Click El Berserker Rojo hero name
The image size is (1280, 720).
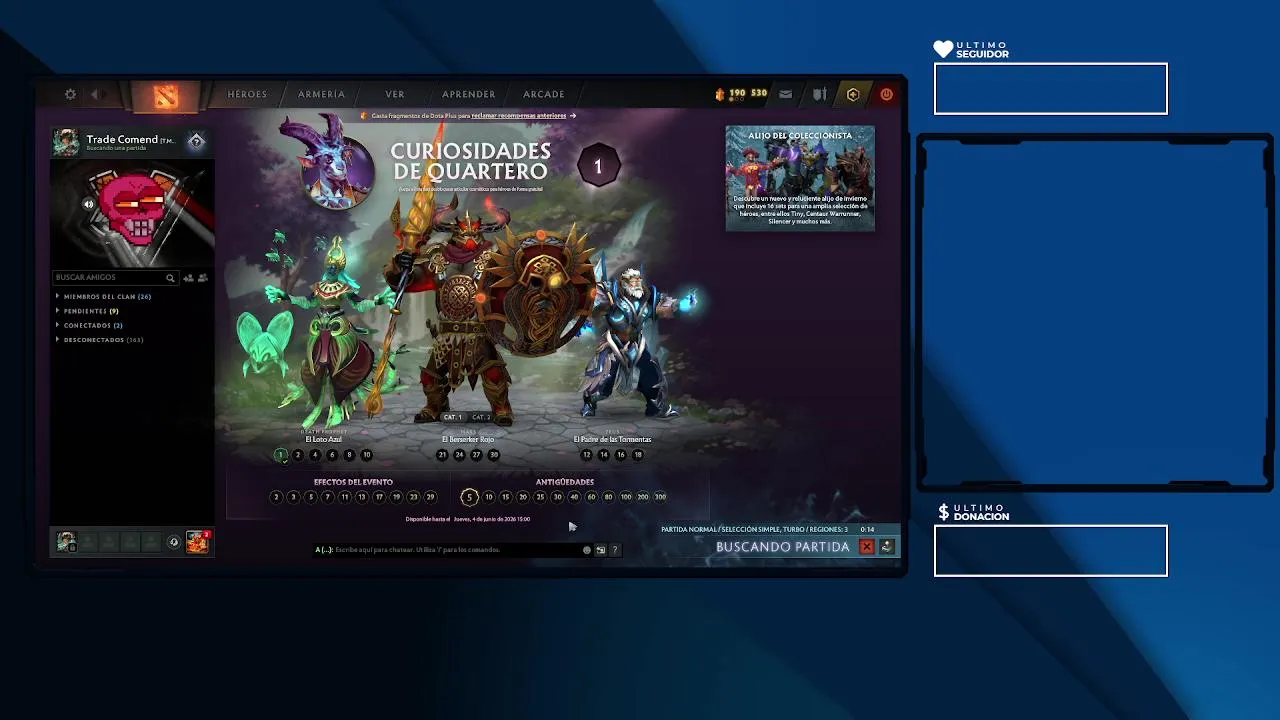pos(468,439)
